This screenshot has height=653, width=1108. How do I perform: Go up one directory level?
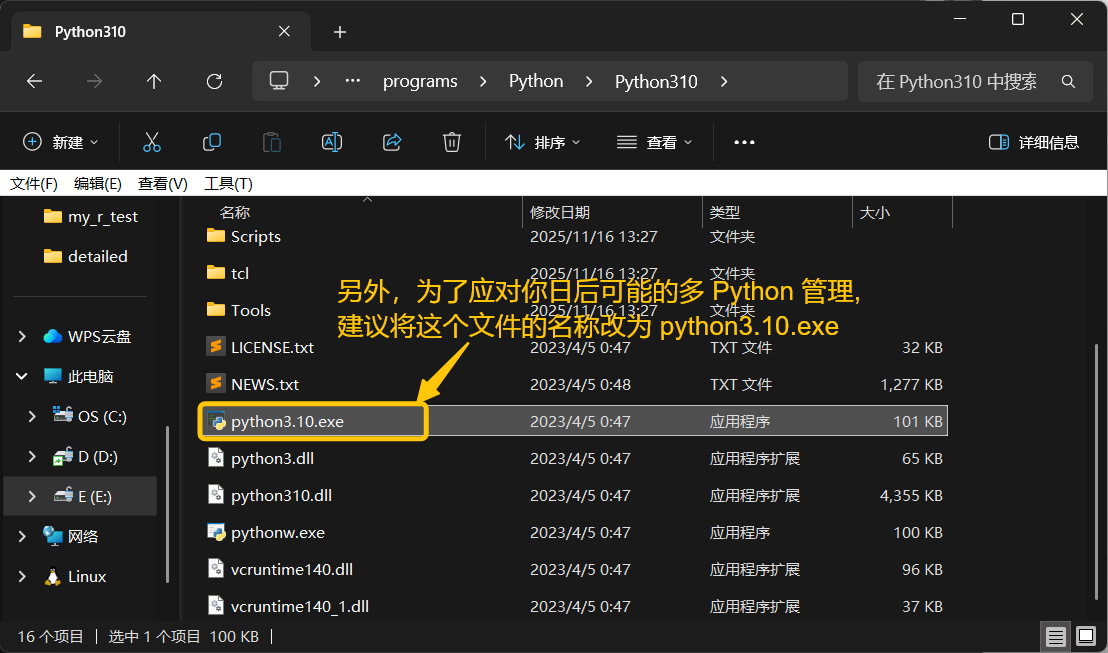154,82
